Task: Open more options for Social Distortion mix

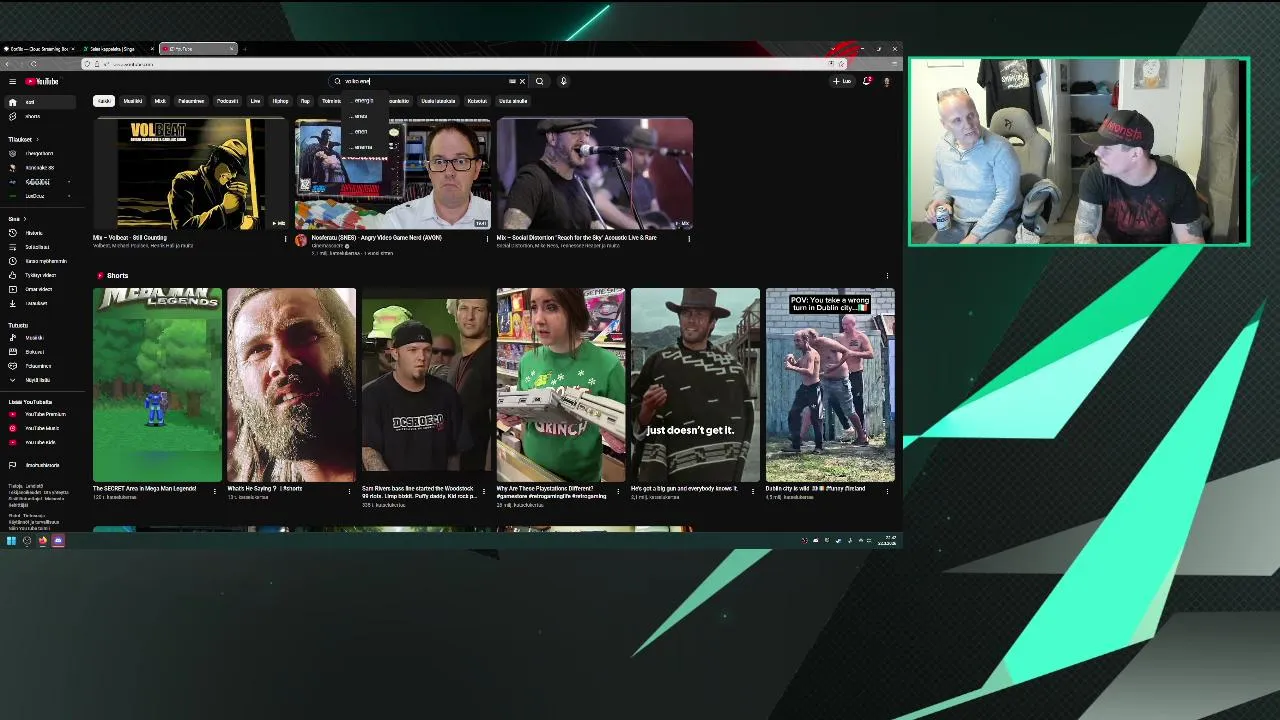Action: coord(689,239)
